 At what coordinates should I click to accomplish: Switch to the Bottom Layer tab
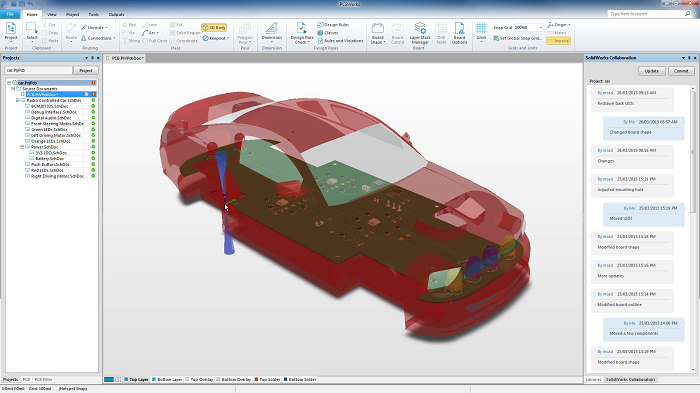(x=167, y=380)
